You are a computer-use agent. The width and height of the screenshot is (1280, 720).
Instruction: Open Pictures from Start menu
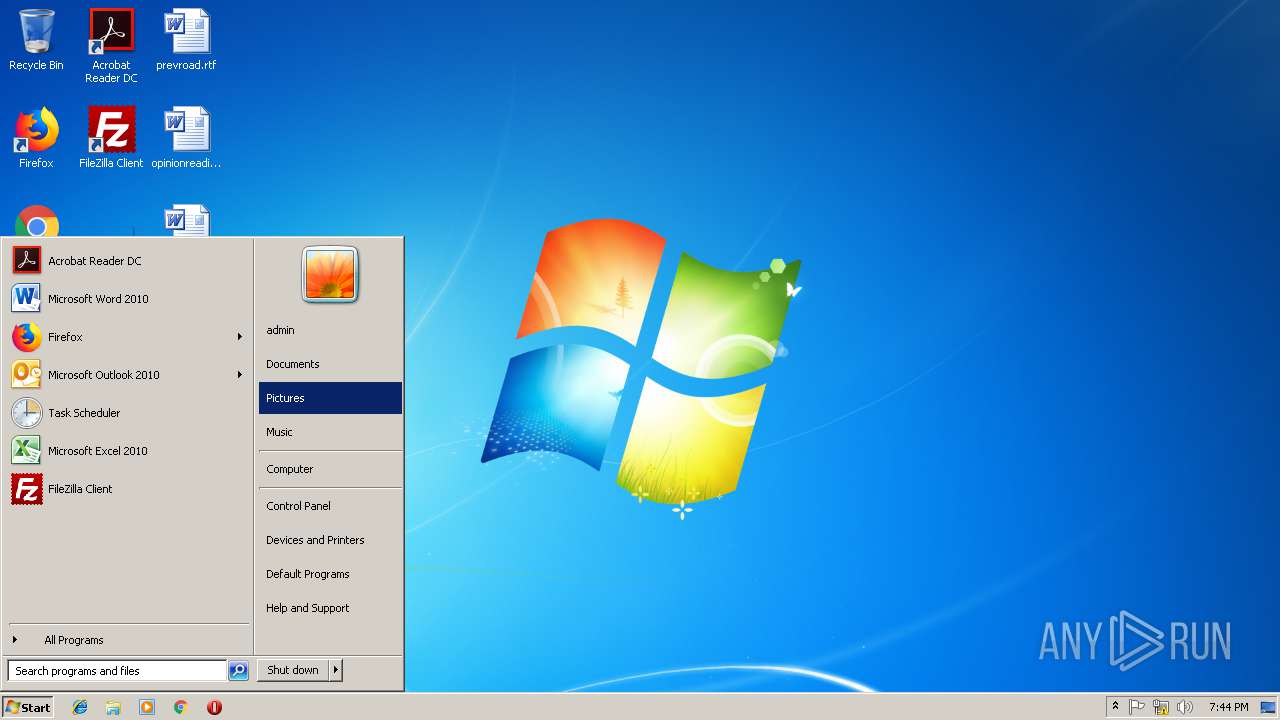(330, 398)
